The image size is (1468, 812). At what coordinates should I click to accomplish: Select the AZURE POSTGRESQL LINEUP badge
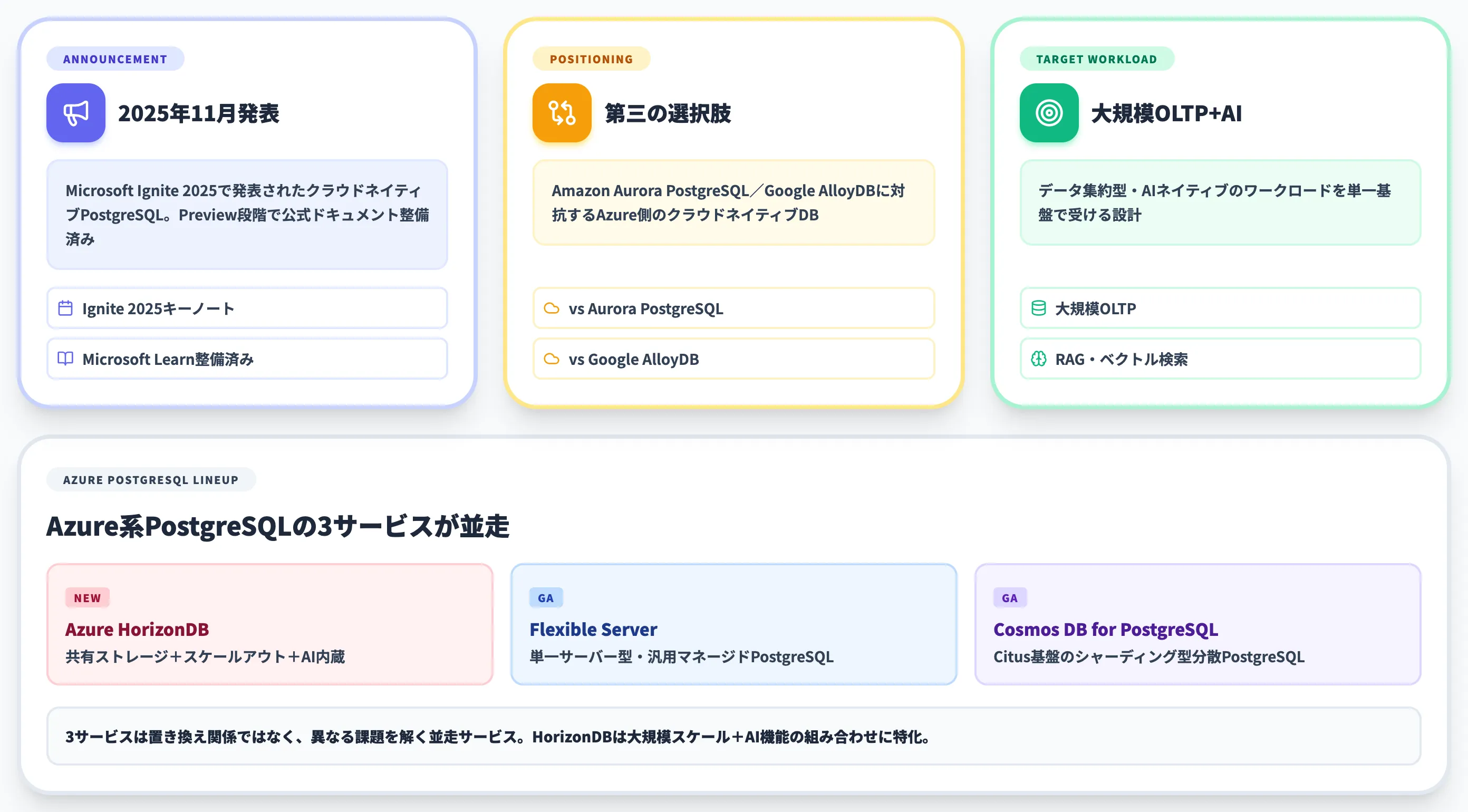[151, 480]
